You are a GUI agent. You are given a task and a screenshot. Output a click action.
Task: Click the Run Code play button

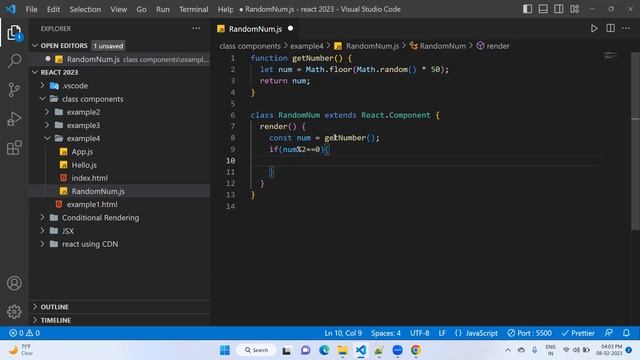click(594, 28)
